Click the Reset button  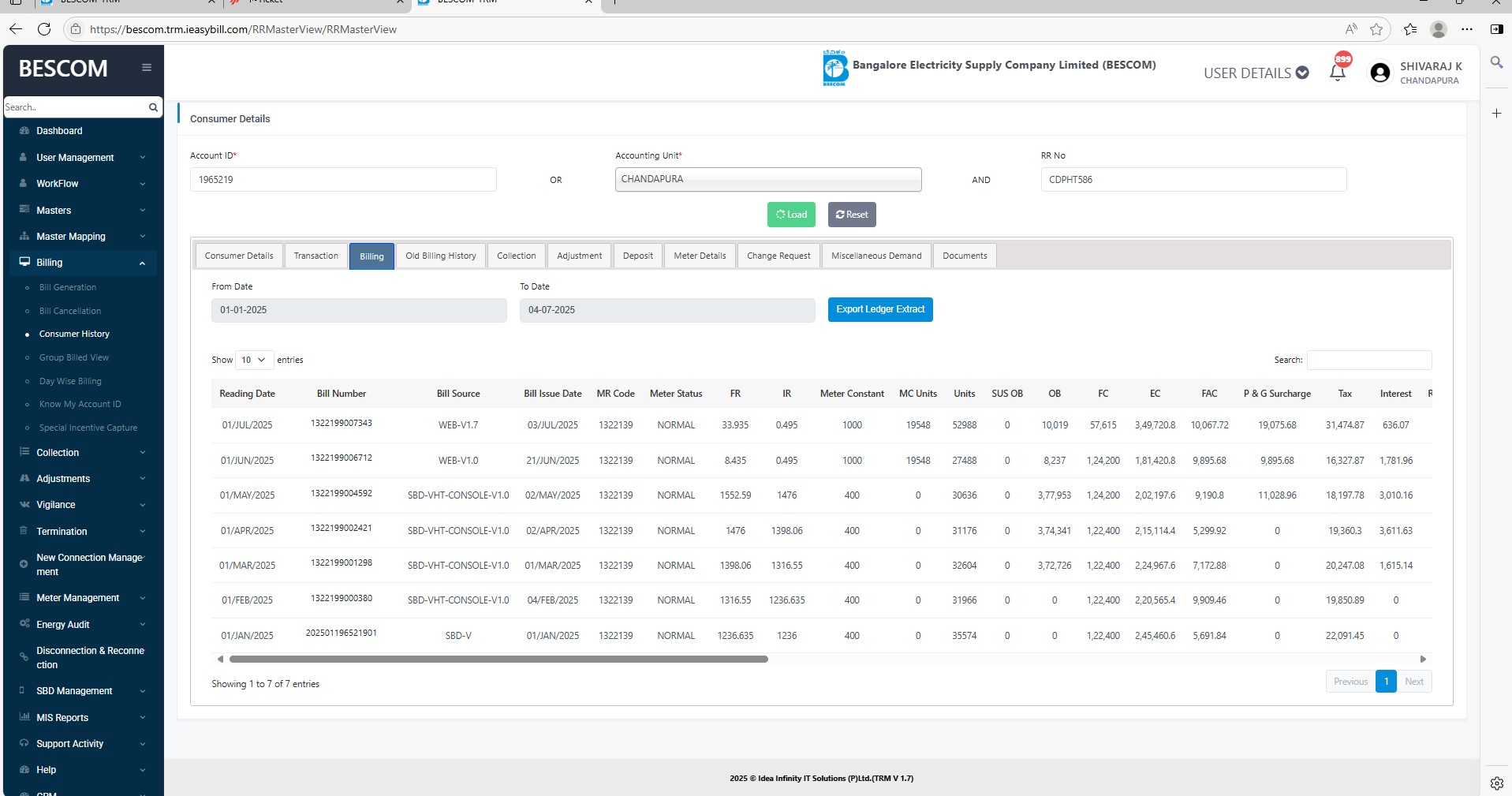852,215
